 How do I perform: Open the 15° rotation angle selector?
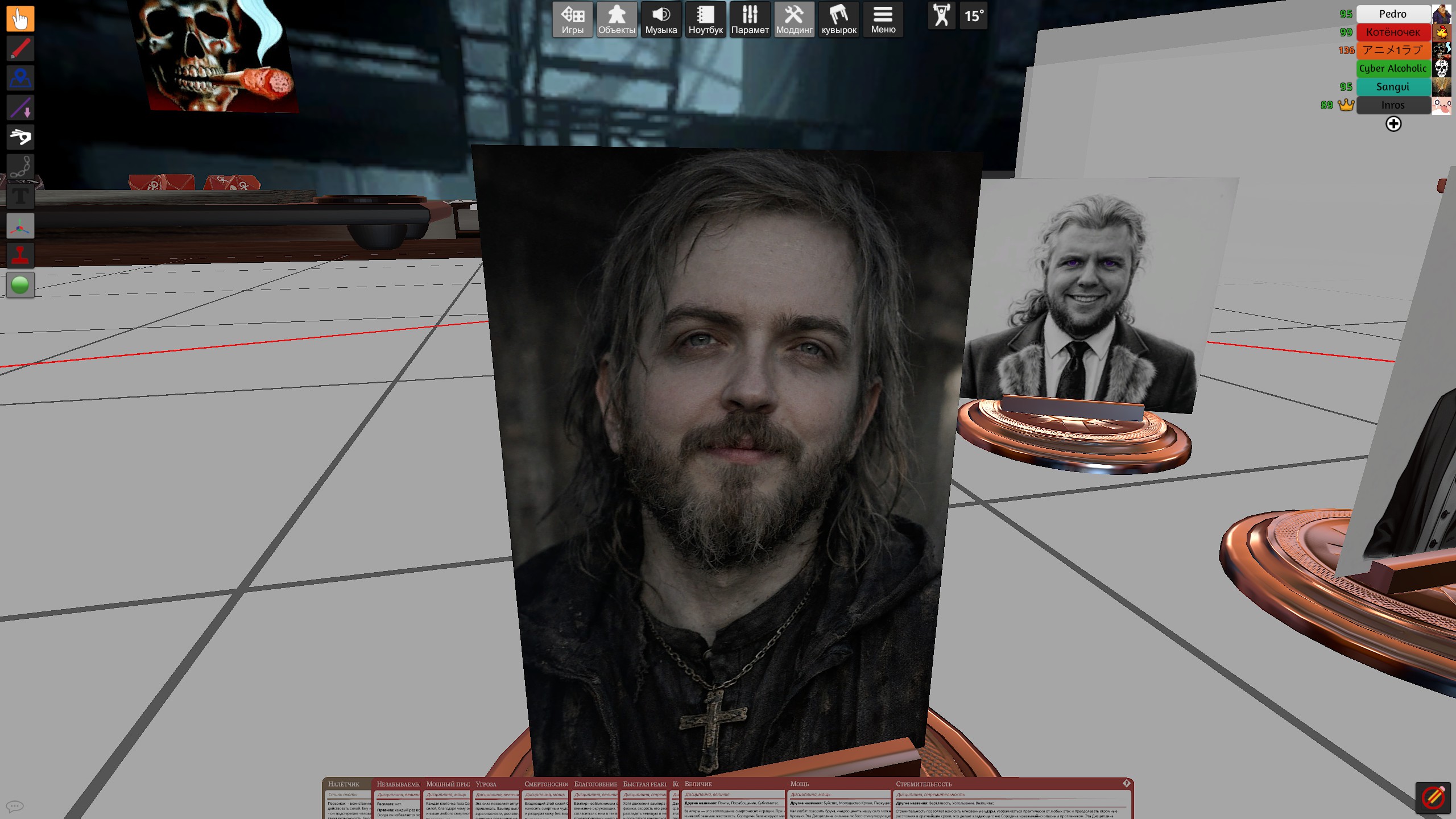pyautogui.click(x=974, y=16)
